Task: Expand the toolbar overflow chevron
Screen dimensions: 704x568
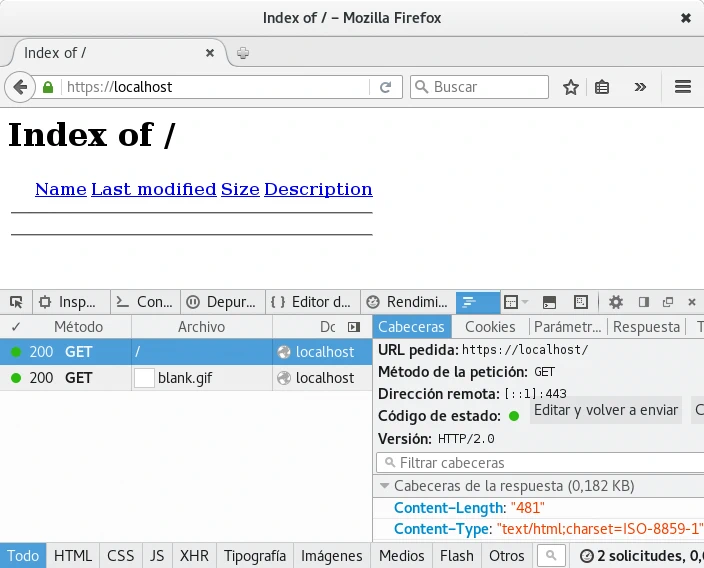Action: (x=641, y=87)
